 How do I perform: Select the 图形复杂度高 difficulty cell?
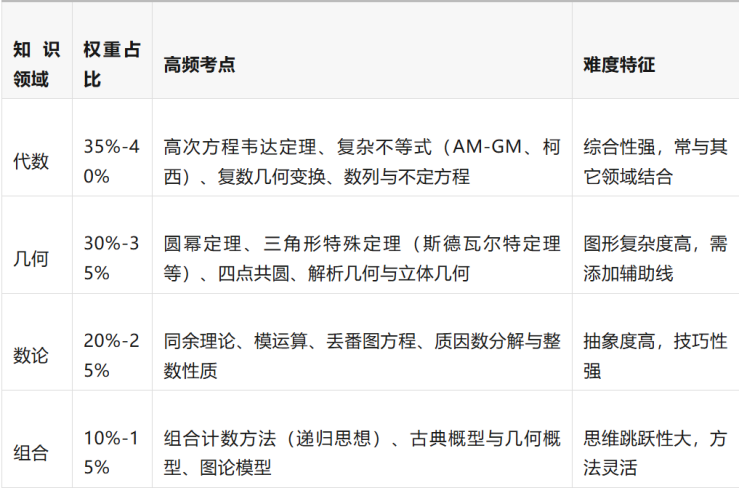(654, 258)
